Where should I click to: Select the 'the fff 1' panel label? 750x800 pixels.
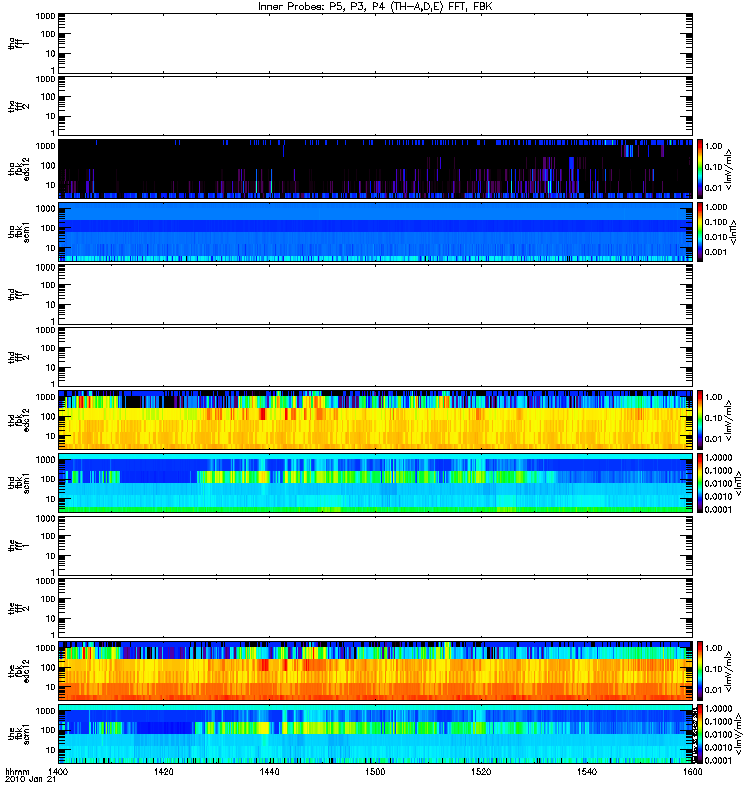[x=19, y=546]
